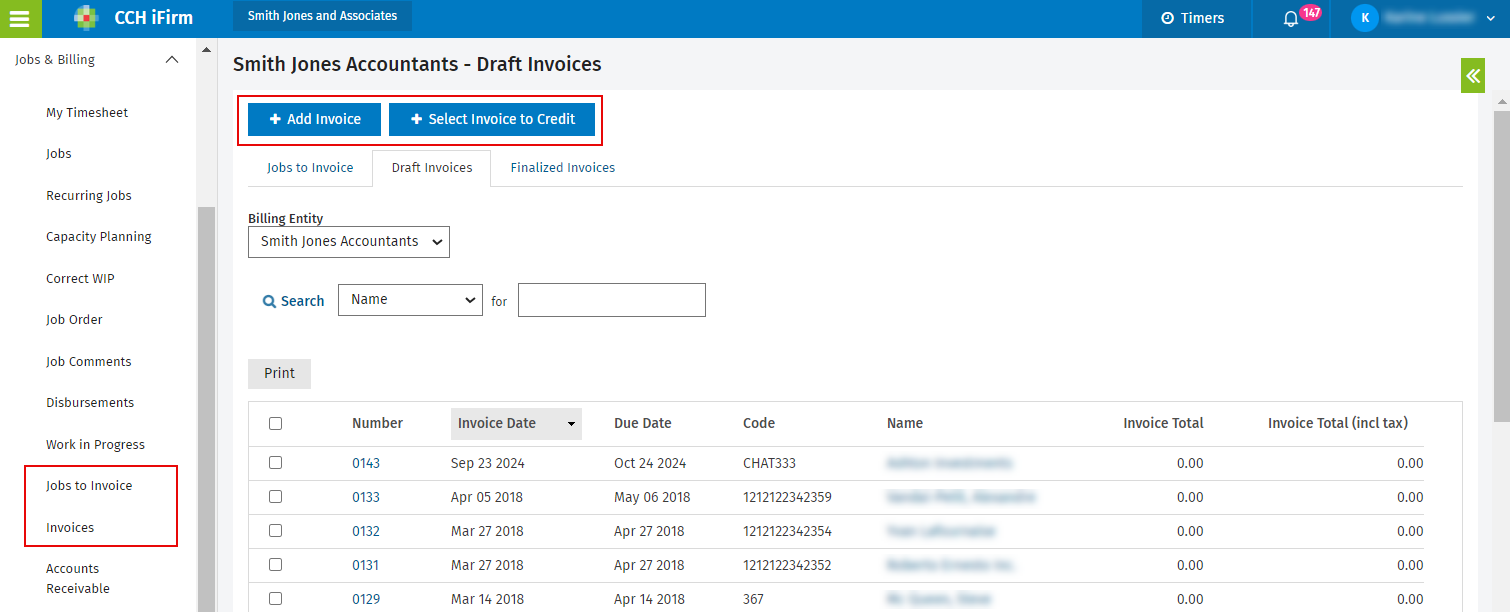Click the Search magnifier icon
The width and height of the screenshot is (1510, 612).
269,301
